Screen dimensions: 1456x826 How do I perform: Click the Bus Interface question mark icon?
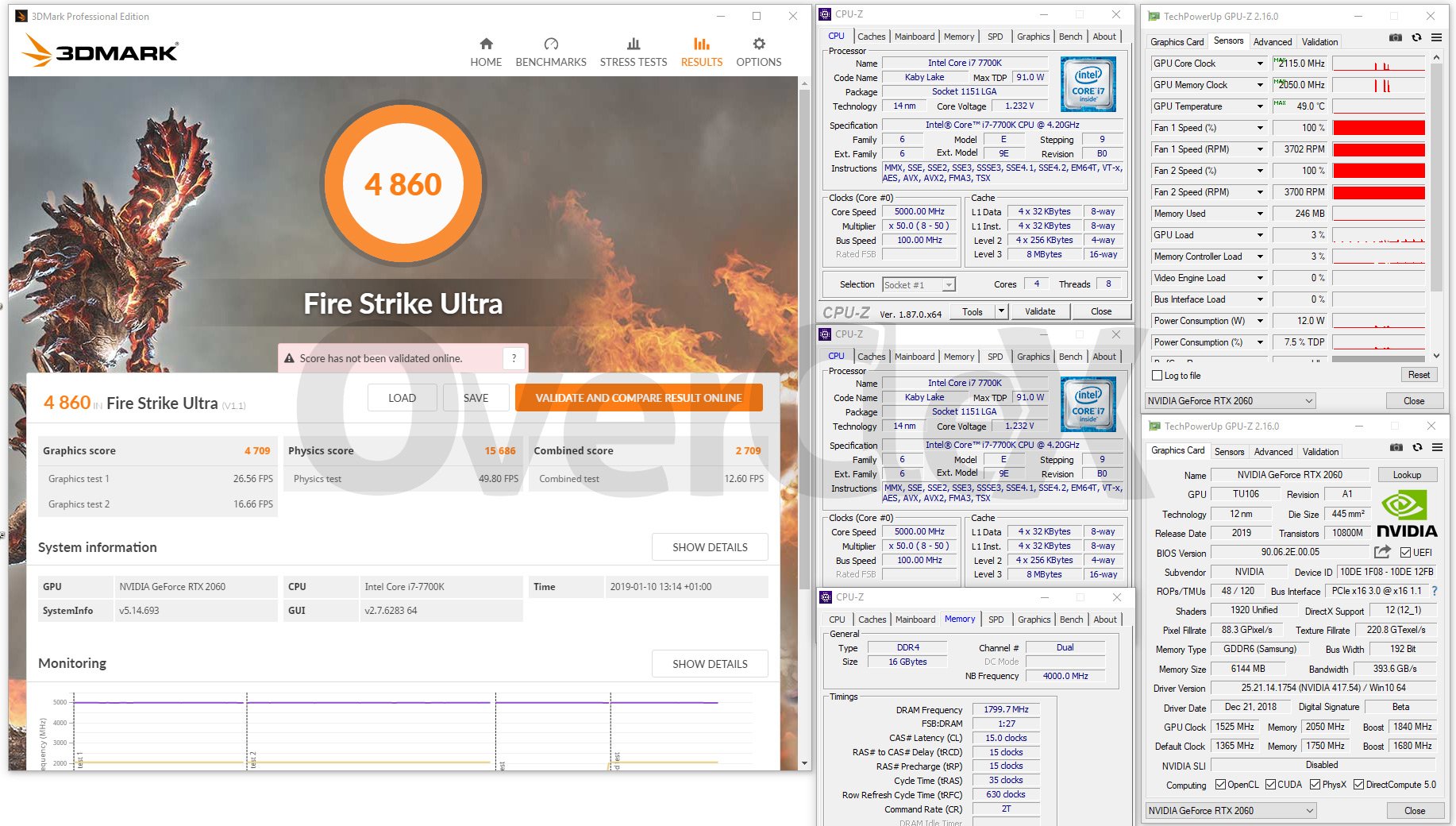coord(1435,591)
